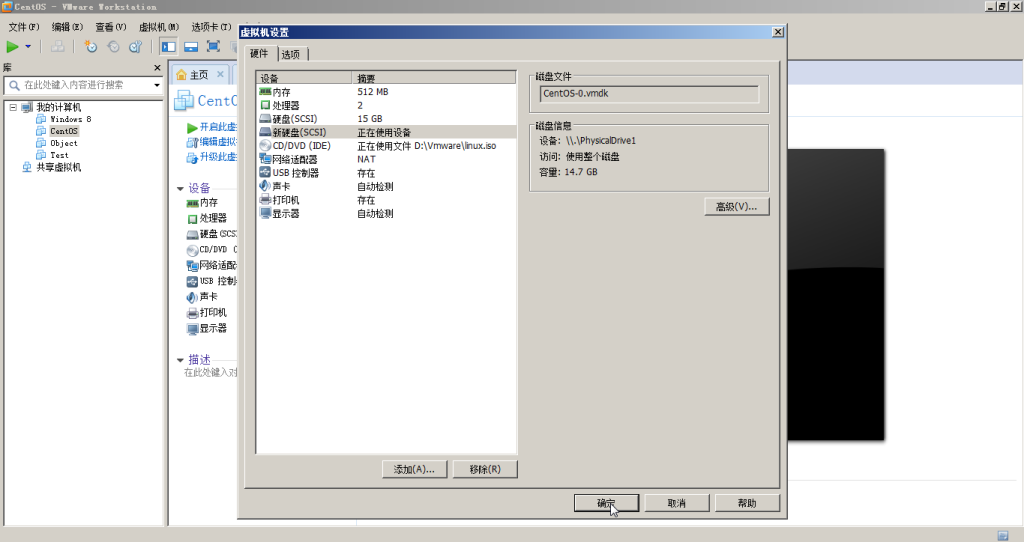Select Windows 8 in the library tree
Image resolution: width=1024 pixels, height=542 pixels.
(x=71, y=119)
